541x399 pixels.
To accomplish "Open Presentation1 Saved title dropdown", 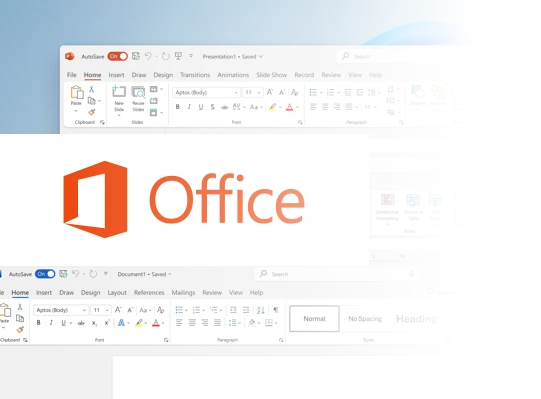I will click(233, 57).
